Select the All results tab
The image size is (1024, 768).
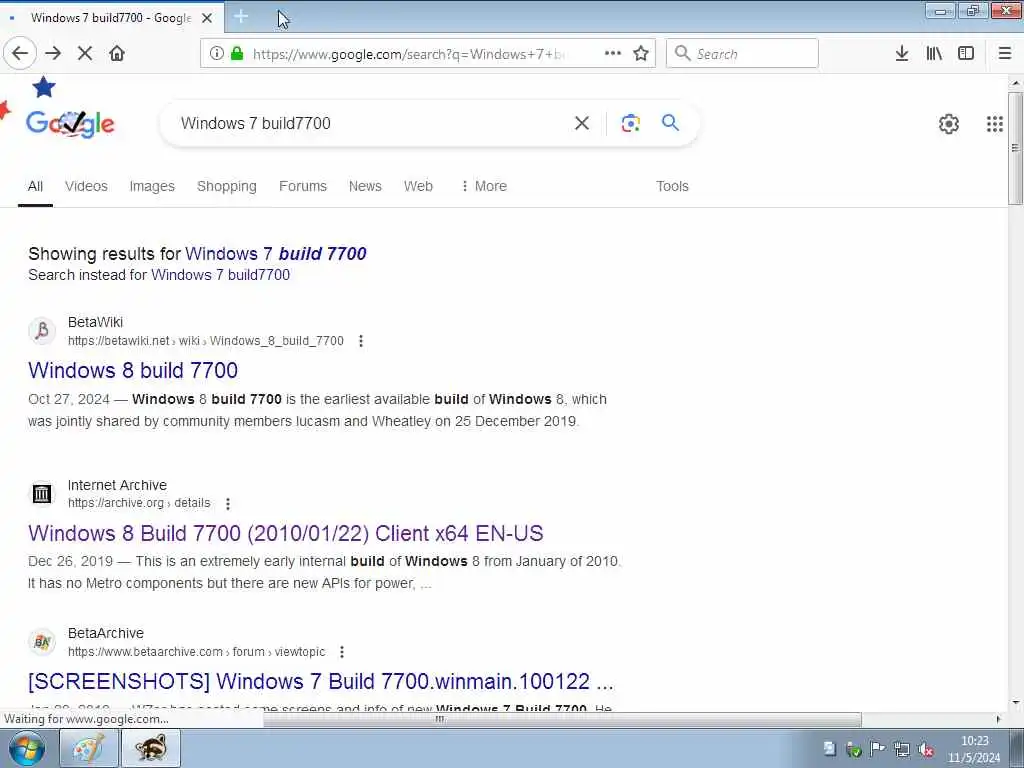(35, 186)
